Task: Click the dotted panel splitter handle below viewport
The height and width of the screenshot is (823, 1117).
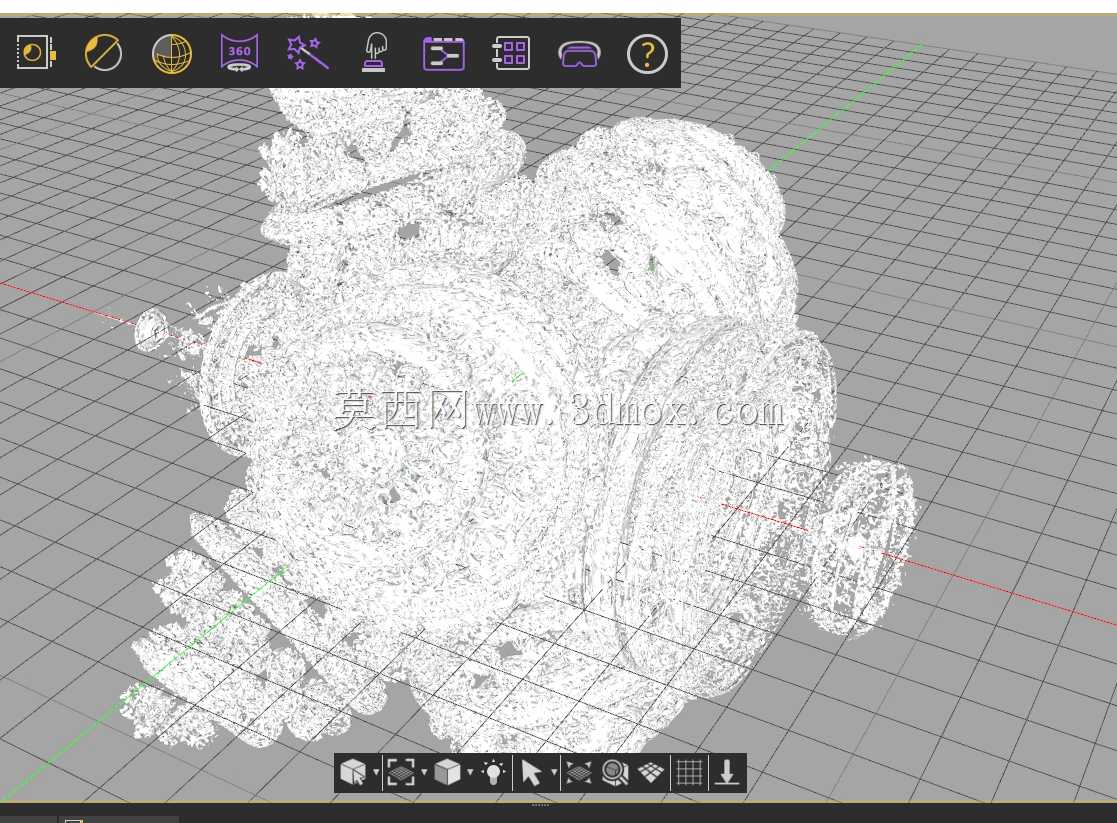Action: 541,805
